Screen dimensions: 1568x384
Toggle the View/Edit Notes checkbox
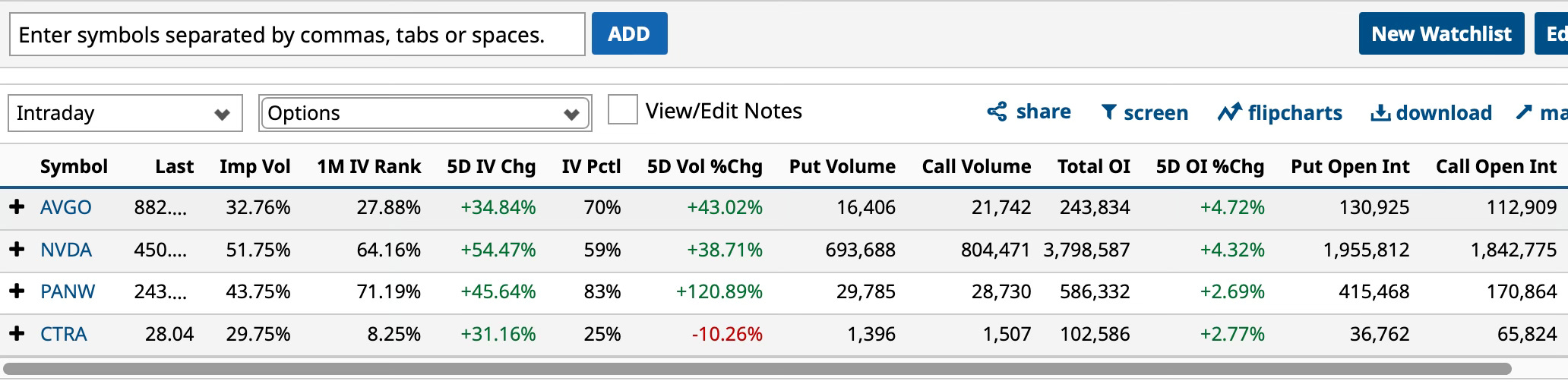pos(622,110)
